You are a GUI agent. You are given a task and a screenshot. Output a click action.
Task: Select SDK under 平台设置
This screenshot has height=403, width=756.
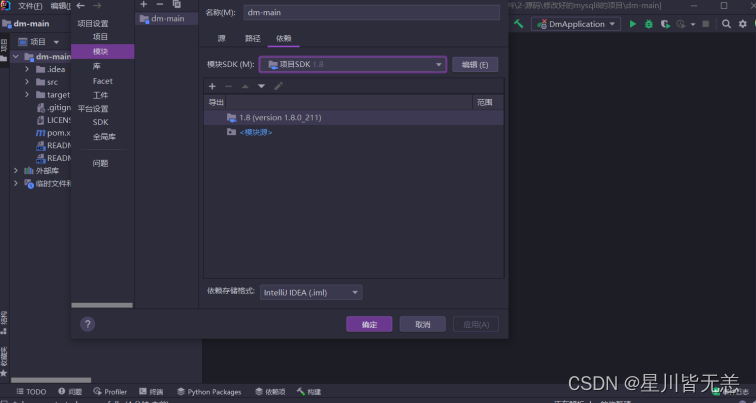coord(100,122)
